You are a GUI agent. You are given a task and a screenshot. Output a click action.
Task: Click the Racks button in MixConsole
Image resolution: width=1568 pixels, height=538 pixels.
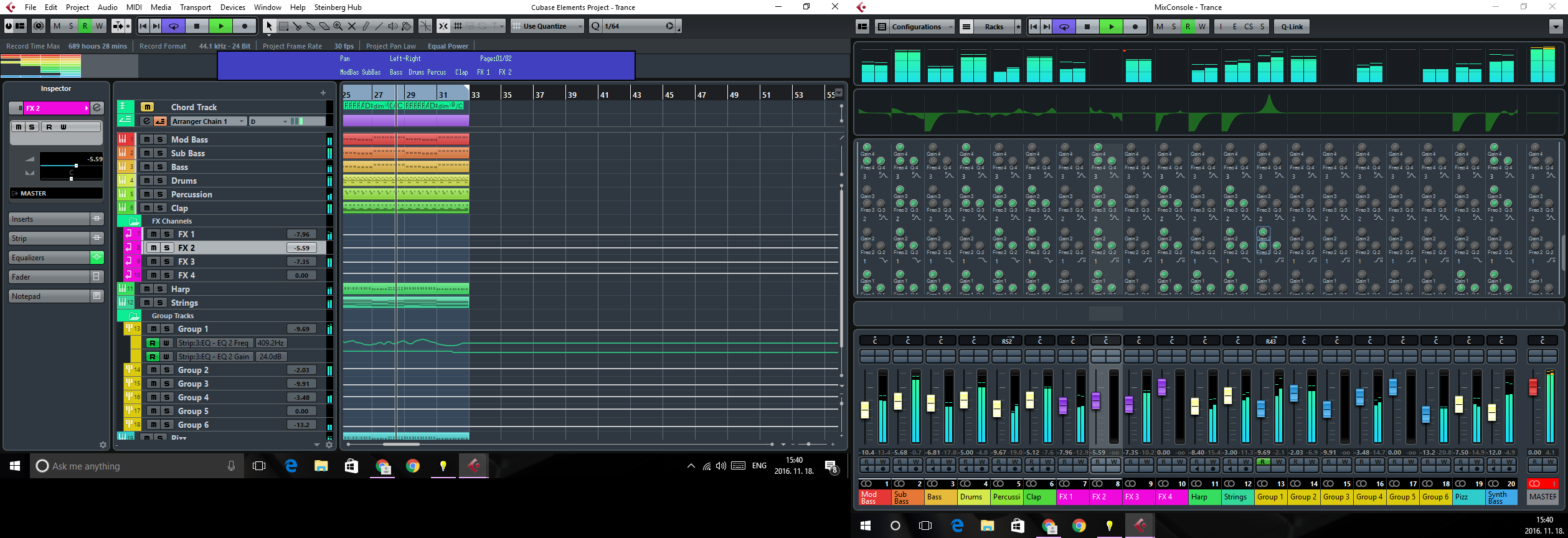click(994, 27)
